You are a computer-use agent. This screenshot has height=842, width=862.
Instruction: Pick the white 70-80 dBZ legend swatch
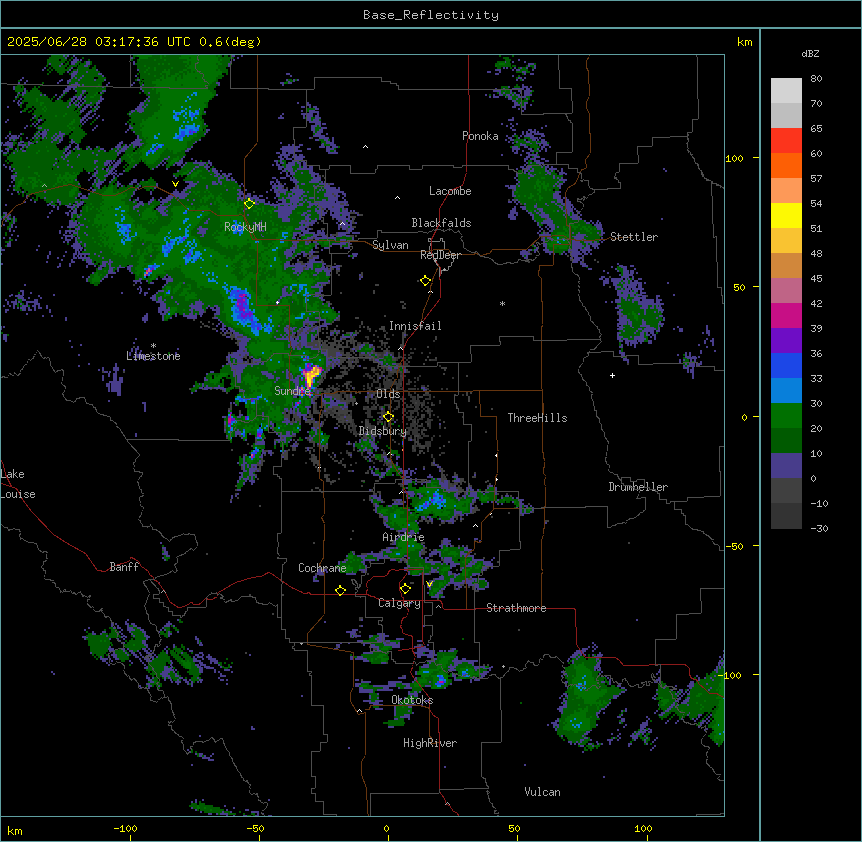click(x=786, y=91)
